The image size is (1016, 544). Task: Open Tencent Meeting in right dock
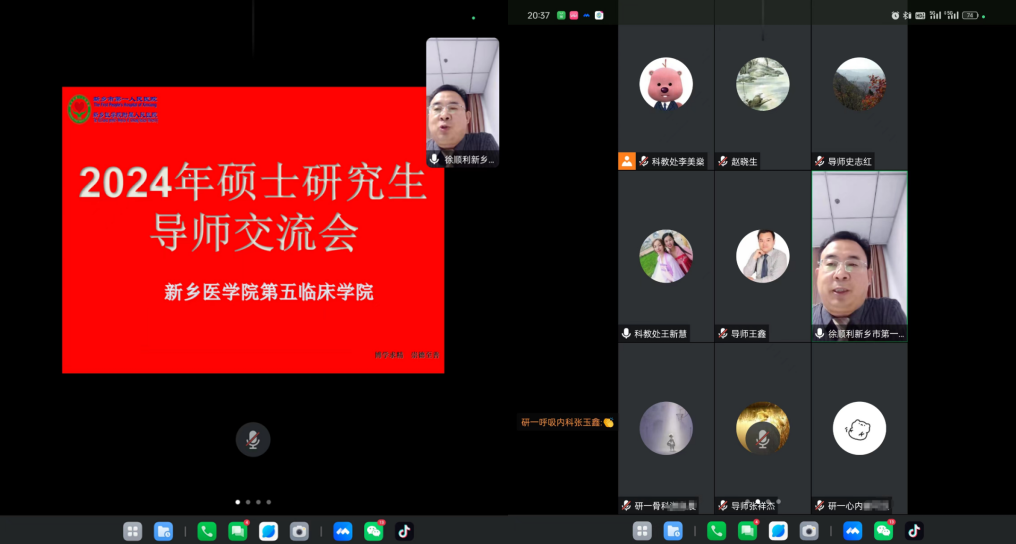point(853,532)
